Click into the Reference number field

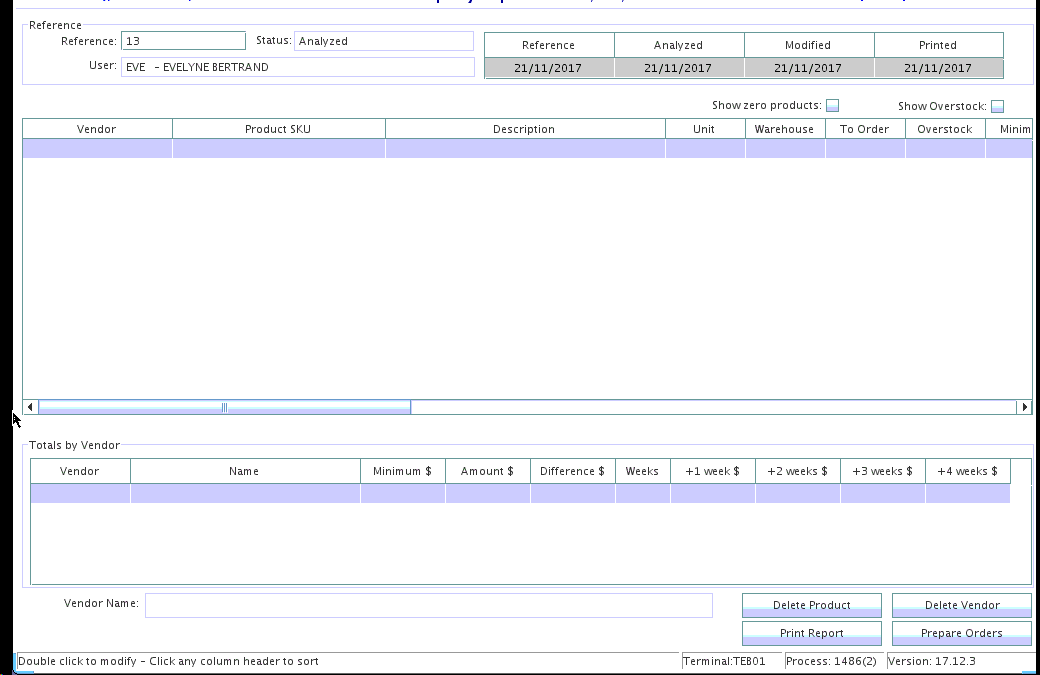[x=183, y=41]
